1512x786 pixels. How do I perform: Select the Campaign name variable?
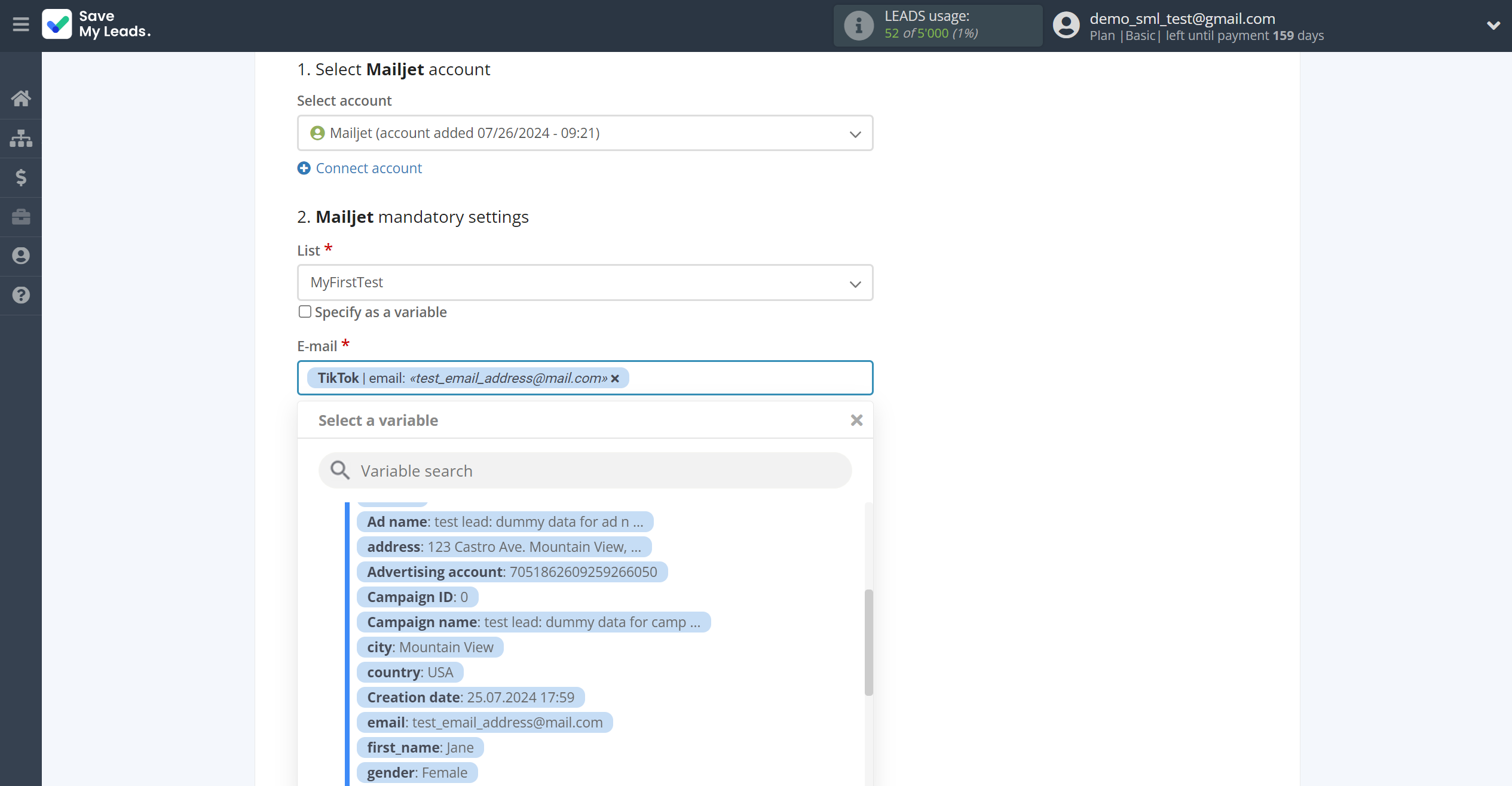pos(534,622)
